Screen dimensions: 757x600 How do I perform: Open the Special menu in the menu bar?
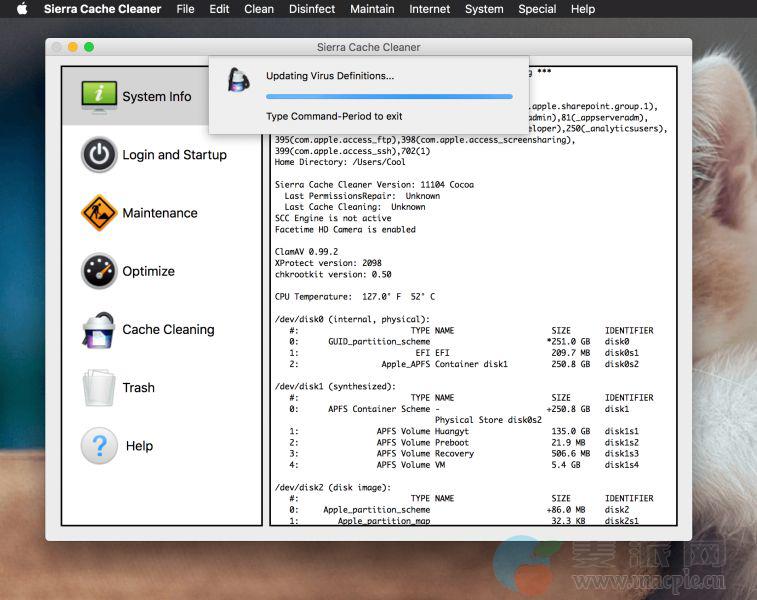(537, 9)
